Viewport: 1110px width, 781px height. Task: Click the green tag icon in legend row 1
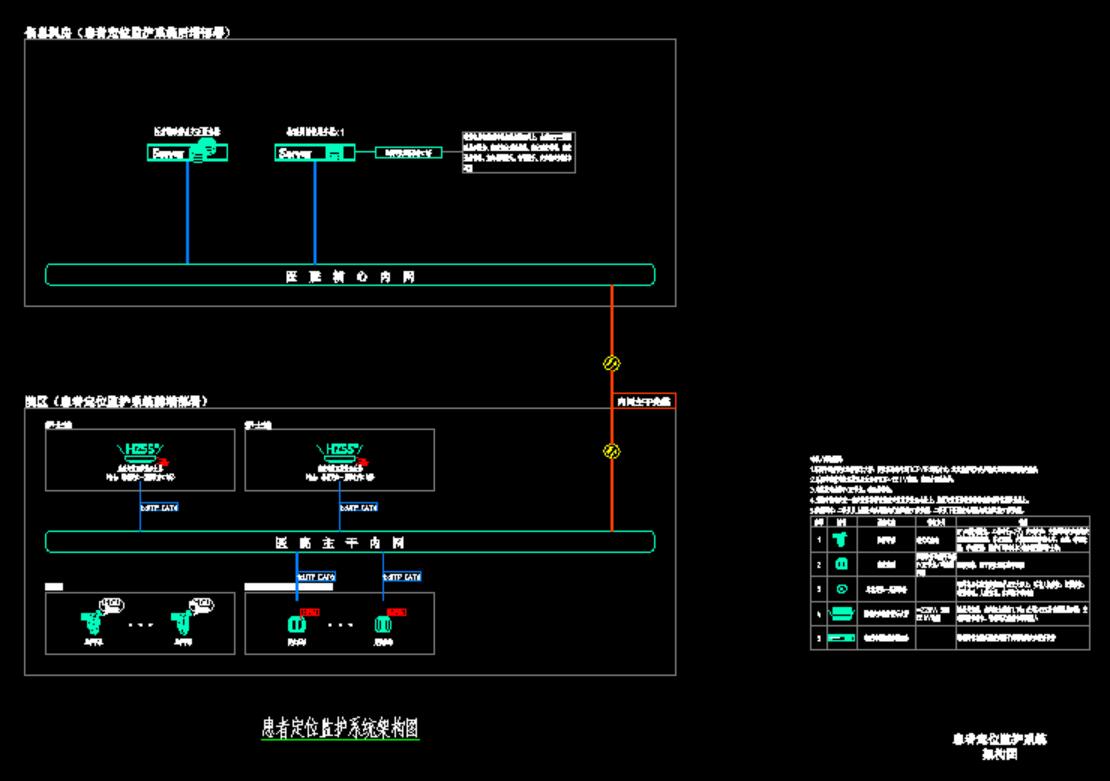click(x=841, y=540)
